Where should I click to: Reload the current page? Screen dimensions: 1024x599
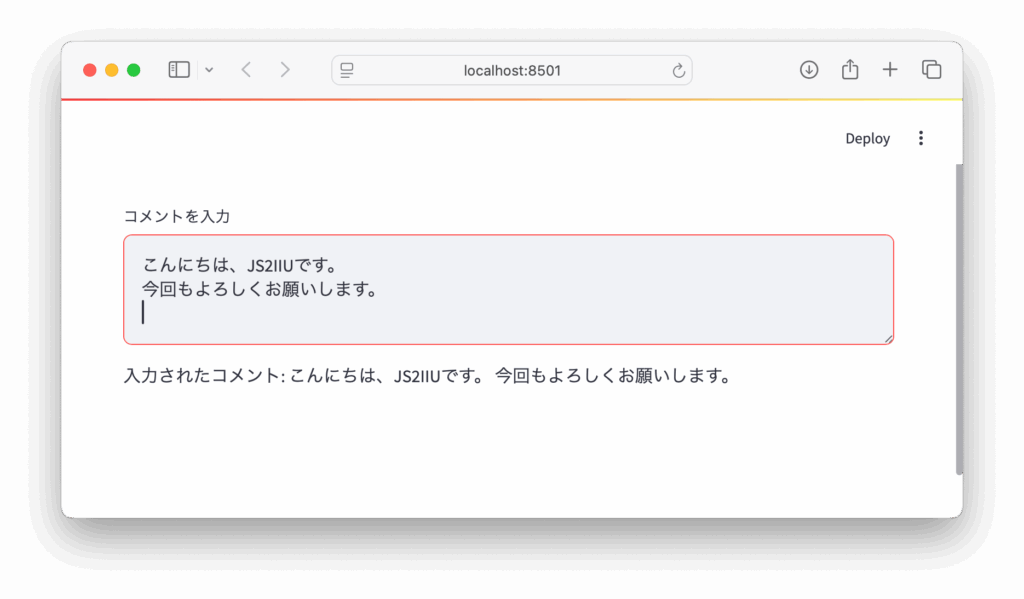pyautogui.click(x=678, y=70)
